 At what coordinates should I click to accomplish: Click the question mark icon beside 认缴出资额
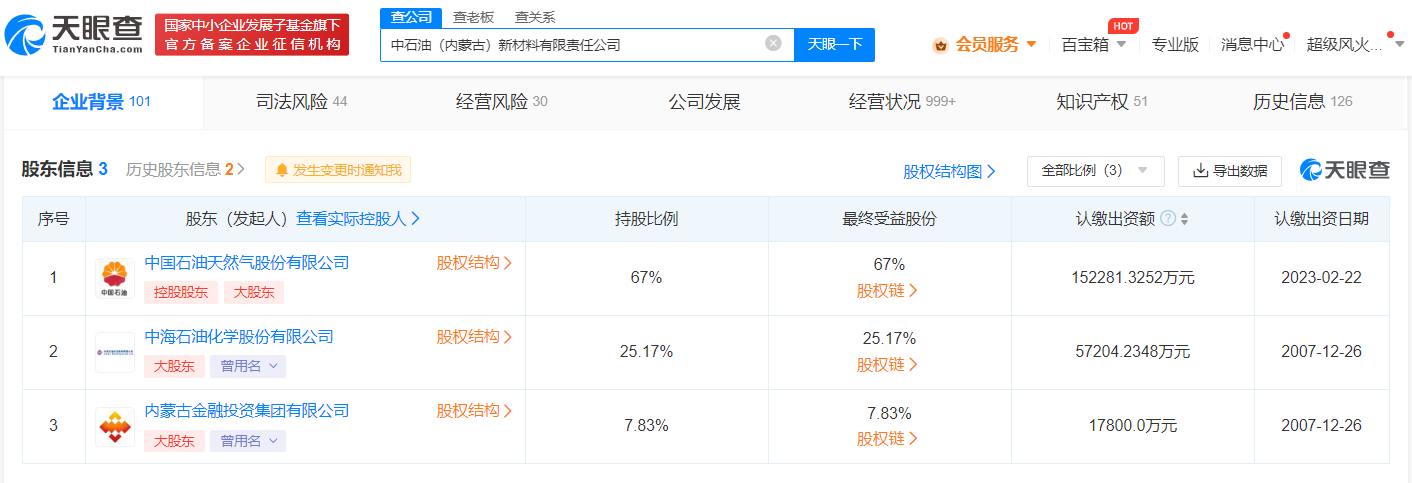[1168, 219]
